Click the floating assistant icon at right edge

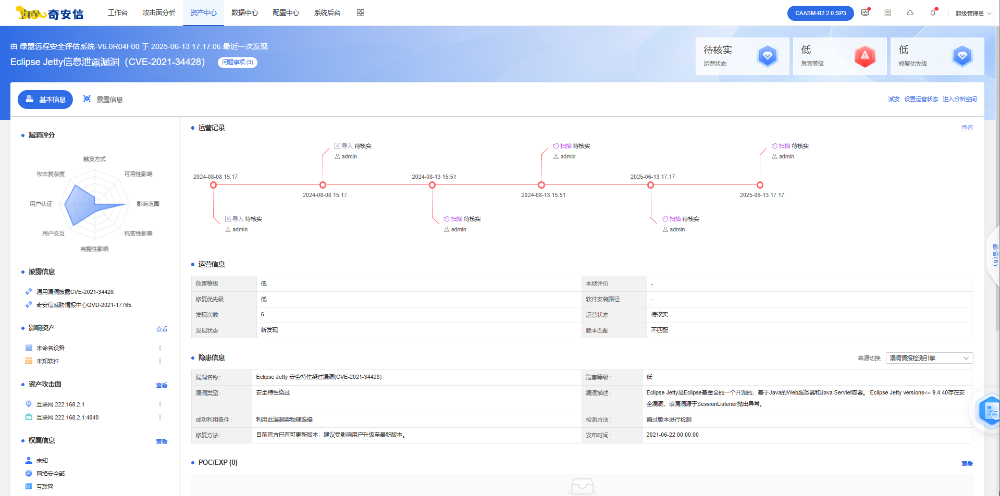989,411
